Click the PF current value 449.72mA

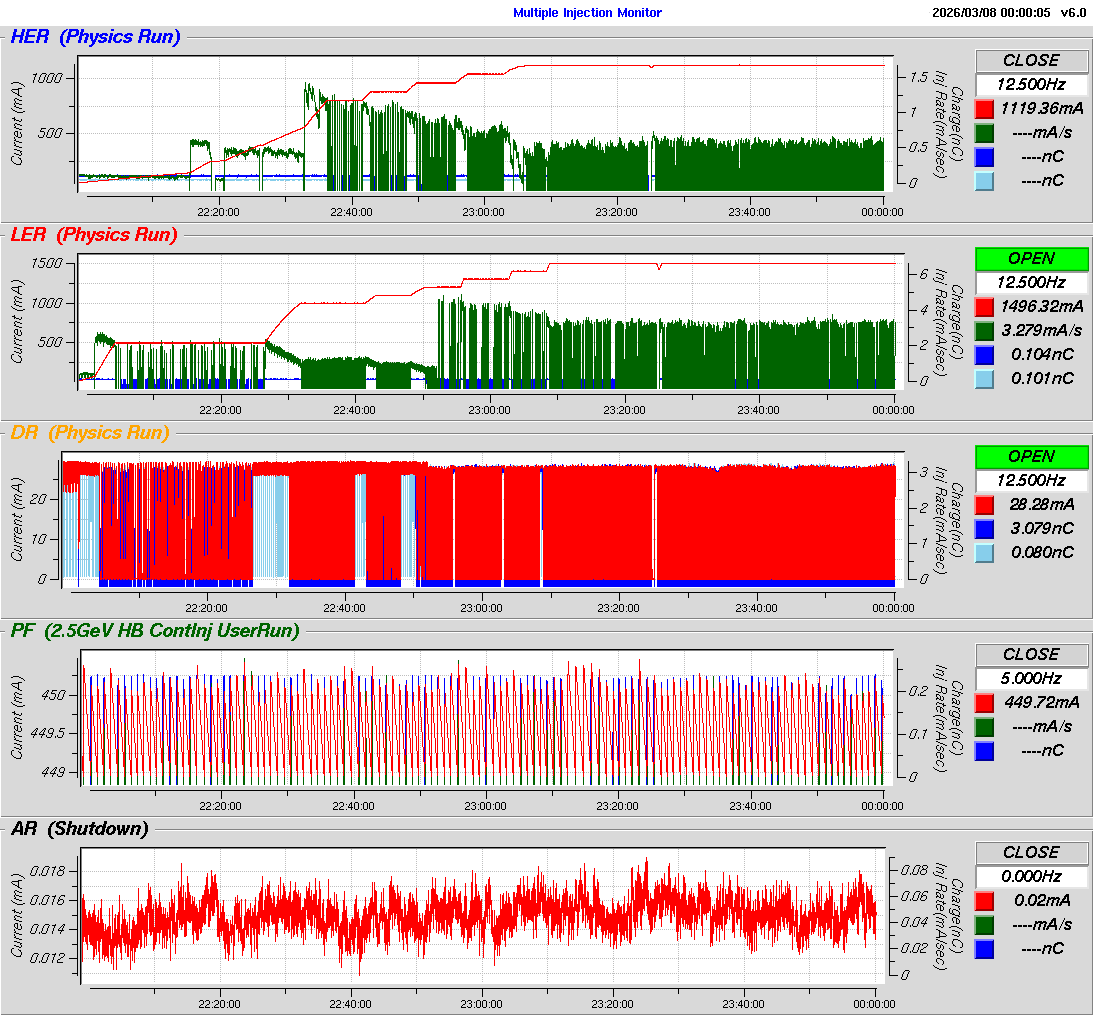click(1042, 703)
